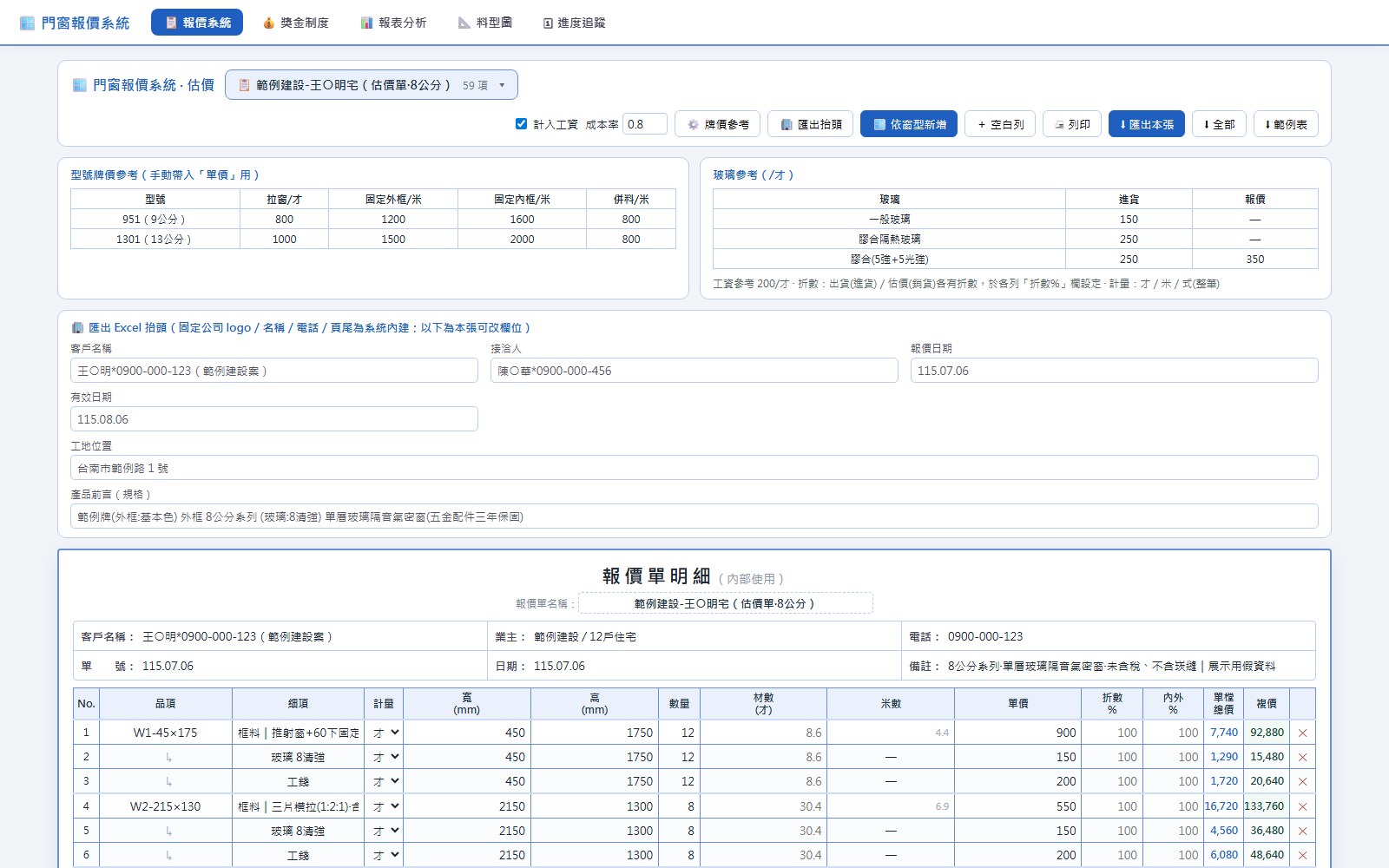Click 玻璃 8清強 cell in row 2
The image size is (1389, 868).
click(x=298, y=757)
